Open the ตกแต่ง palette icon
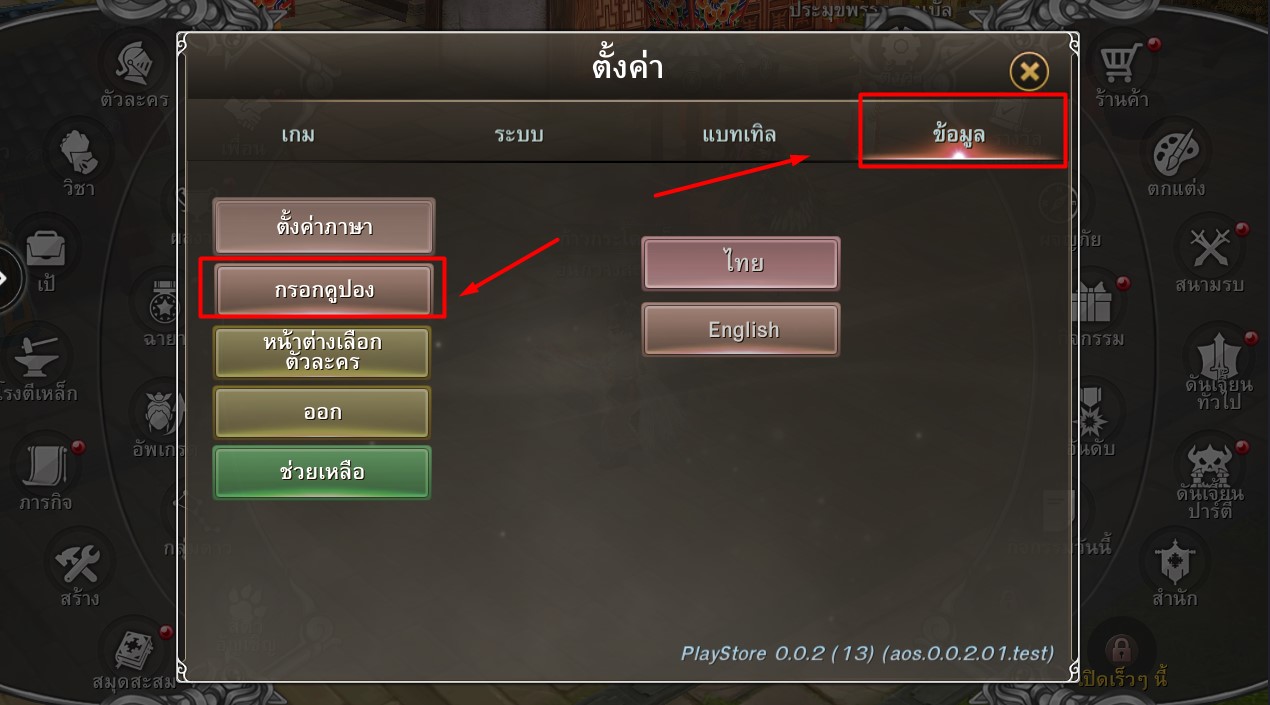The width and height of the screenshot is (1270, 705). pos(1174,155)
